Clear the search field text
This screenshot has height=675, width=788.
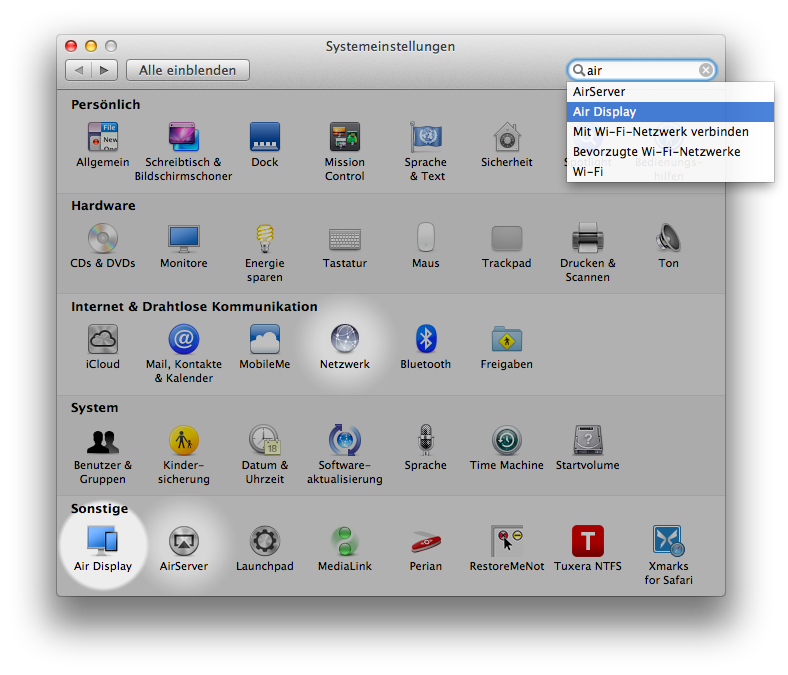click(706, 70)
